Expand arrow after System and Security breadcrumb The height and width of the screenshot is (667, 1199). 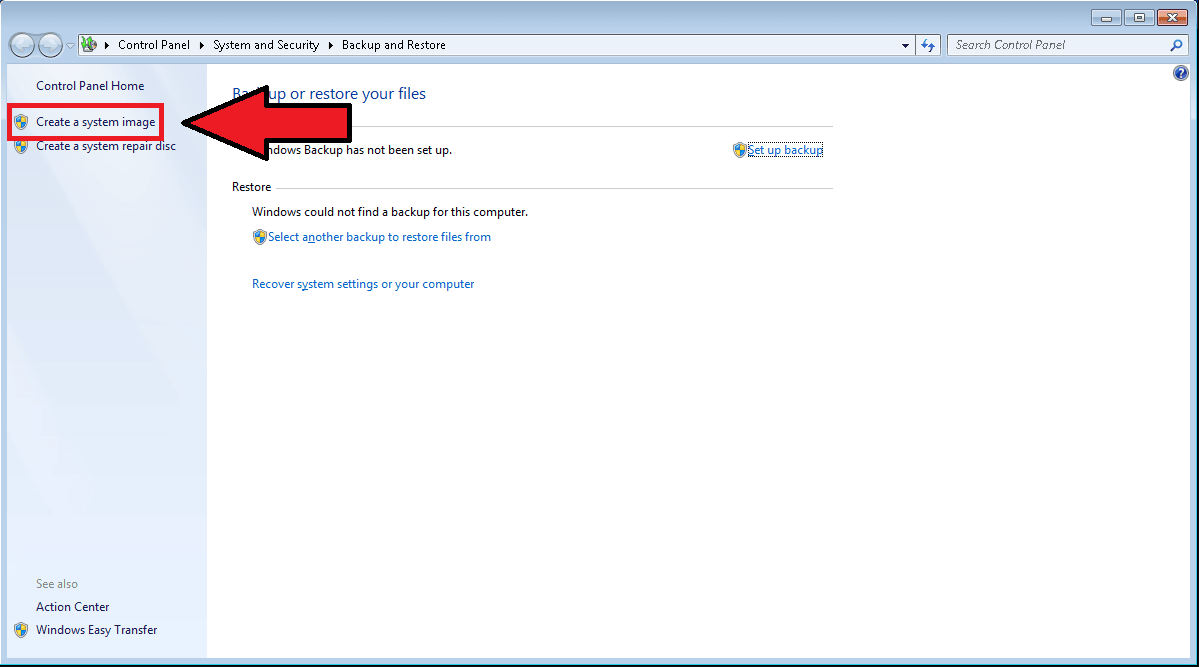pyautogui.click(x=331, y=45)
